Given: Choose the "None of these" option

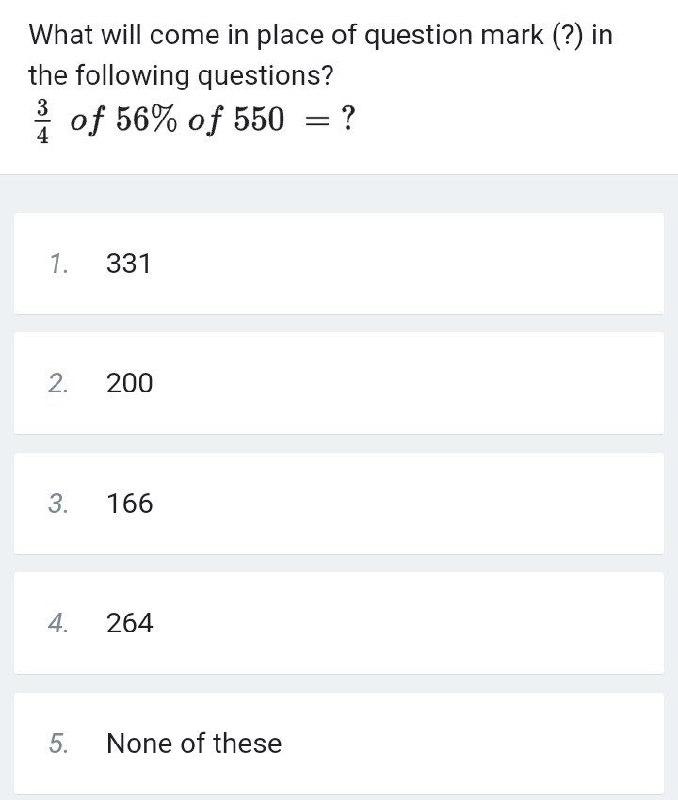Looking at the screenshot, I should click(x=339, y=743).
